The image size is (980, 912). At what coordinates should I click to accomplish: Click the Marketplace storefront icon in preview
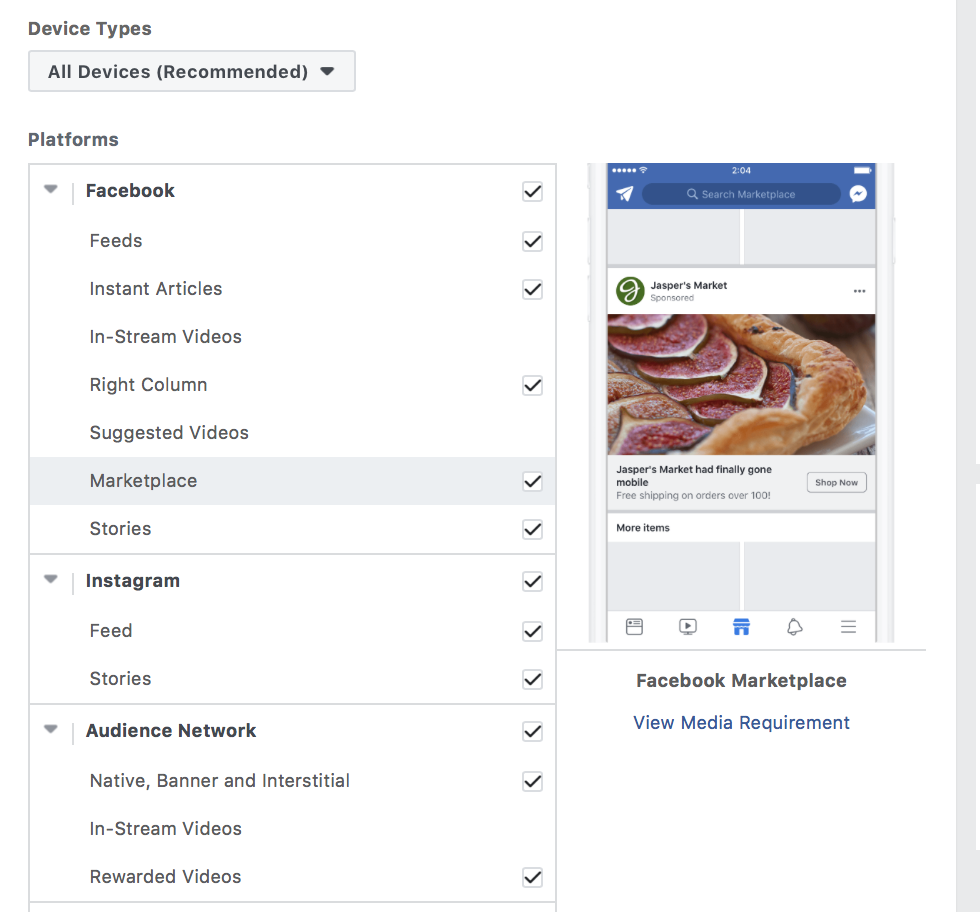coord(741,627)
